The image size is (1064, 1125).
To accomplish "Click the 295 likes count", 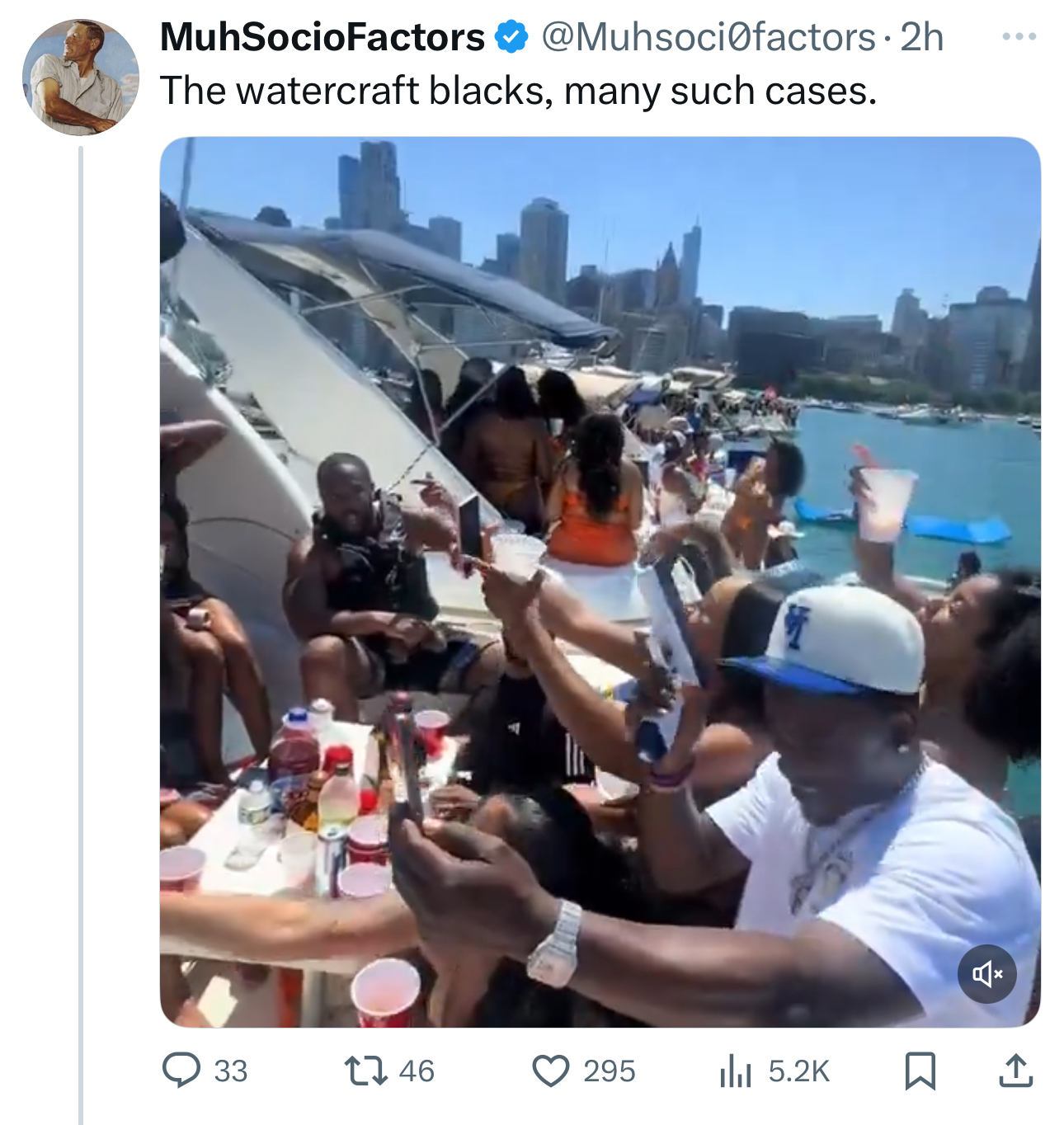I will [x=610, y=1071].
